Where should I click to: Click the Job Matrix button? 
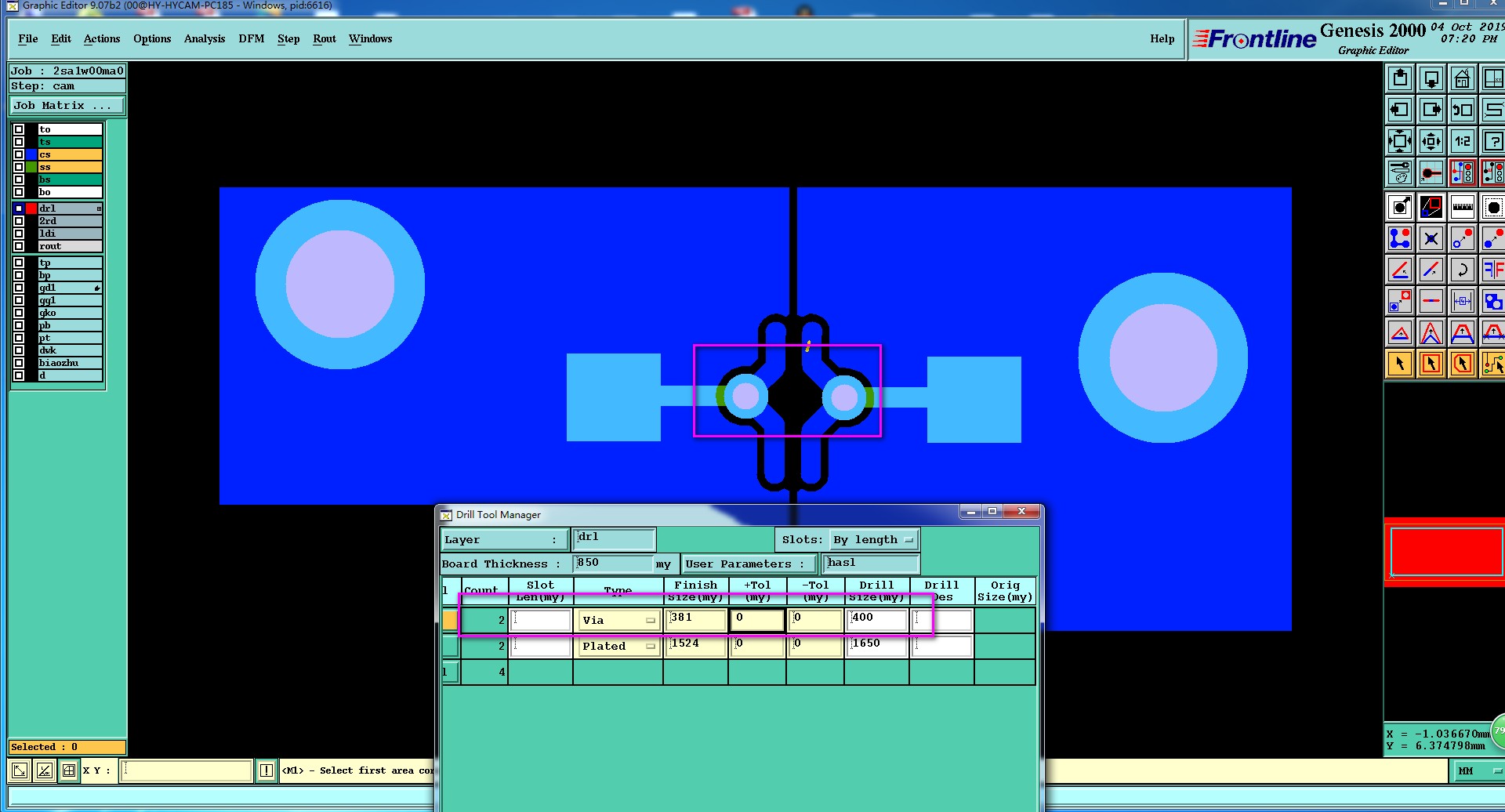pos(67,106)
